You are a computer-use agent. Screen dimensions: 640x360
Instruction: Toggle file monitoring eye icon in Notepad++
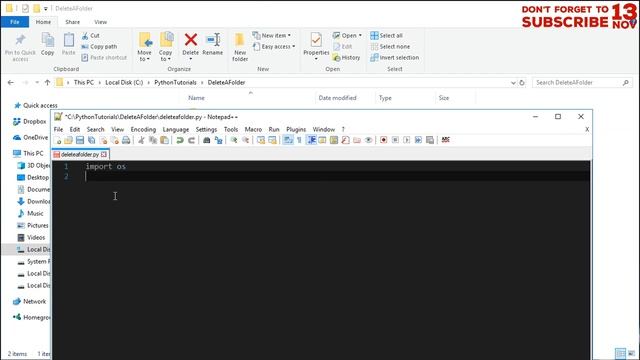[369, 140]
